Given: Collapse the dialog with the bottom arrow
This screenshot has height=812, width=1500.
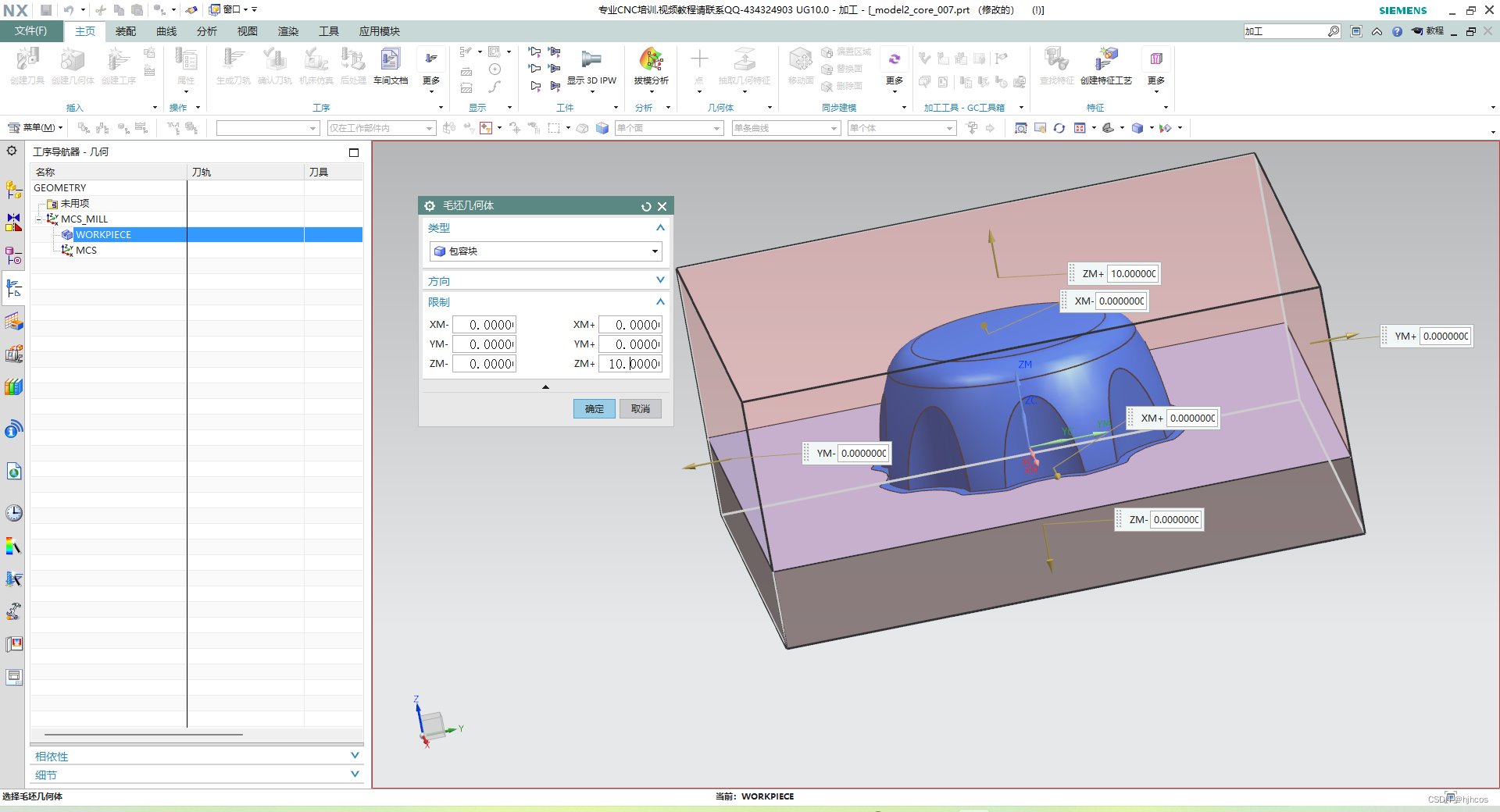Looking at the screenshot, I should click(x=545, y=387).
